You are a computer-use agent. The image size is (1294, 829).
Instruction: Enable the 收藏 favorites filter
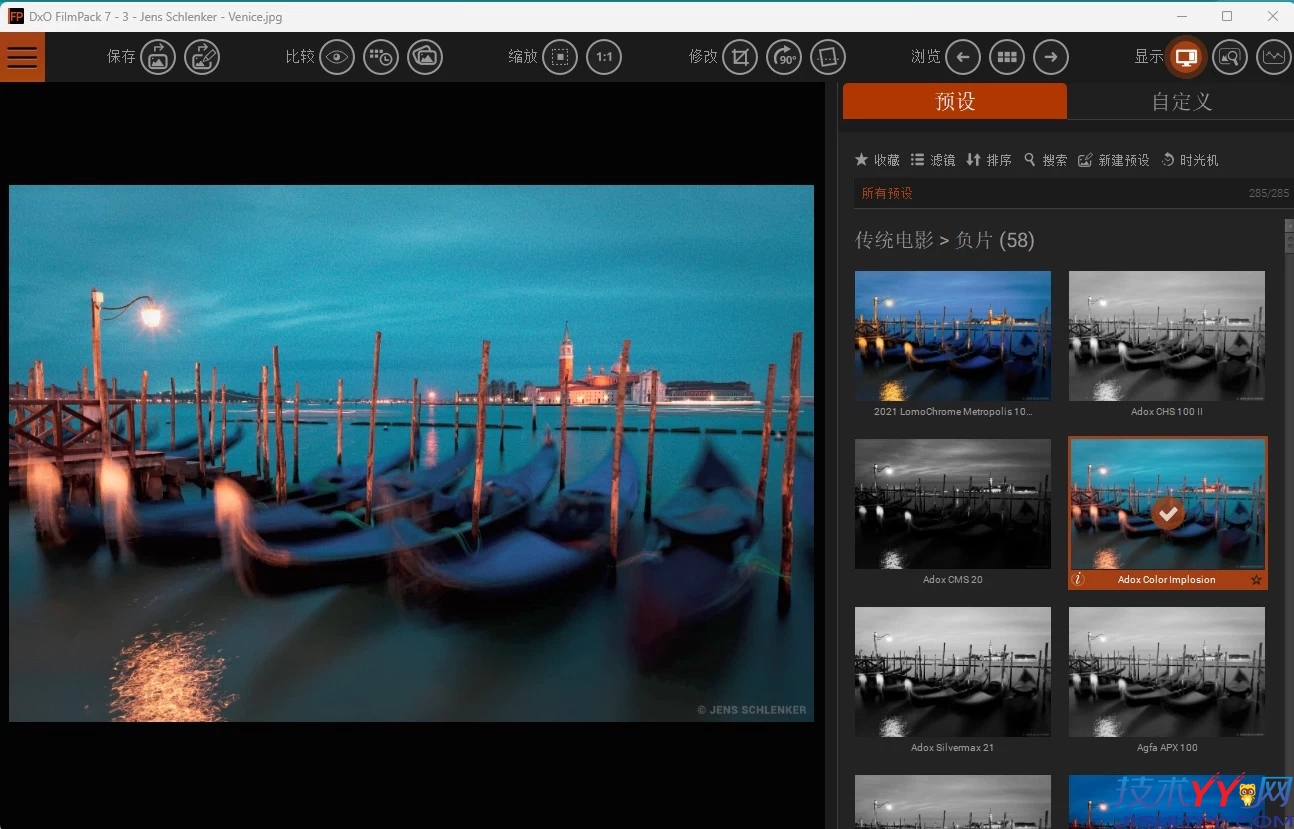[877, 159]
